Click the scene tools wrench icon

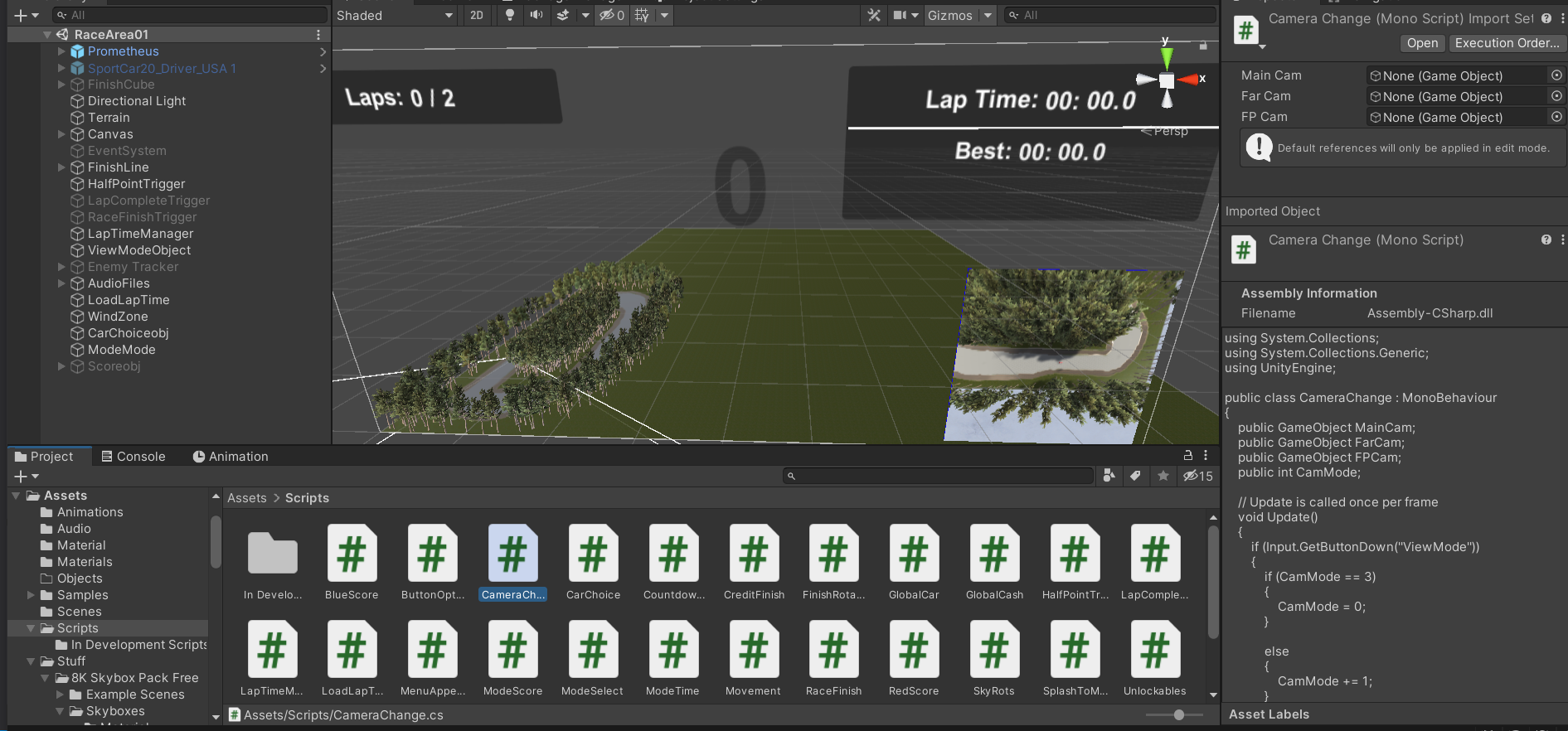point(874,15)
